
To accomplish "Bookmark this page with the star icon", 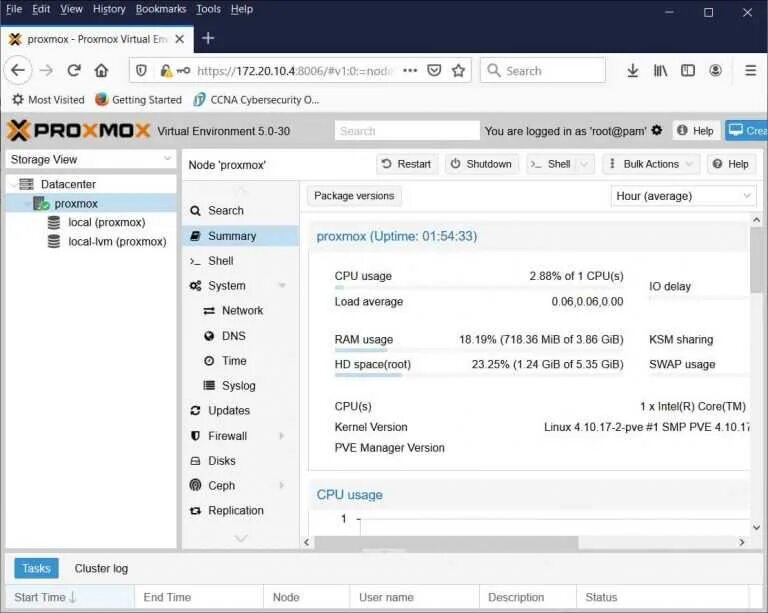I will coord(458,71).
